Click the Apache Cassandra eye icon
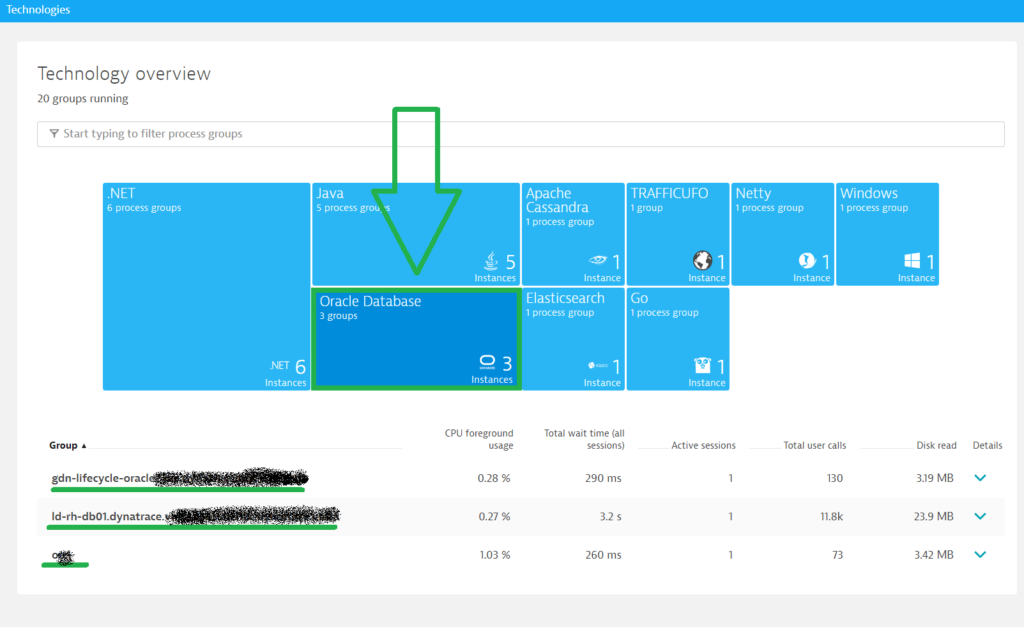Screen dimensions: 1024x627 click(x=597, y=260)
